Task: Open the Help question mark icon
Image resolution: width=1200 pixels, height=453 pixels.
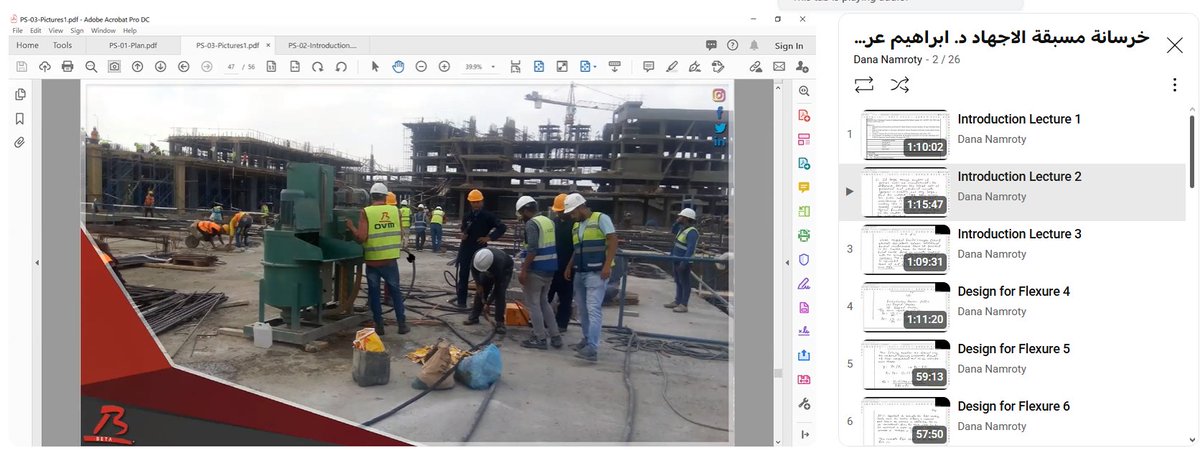Action: [x=733, y=45]
